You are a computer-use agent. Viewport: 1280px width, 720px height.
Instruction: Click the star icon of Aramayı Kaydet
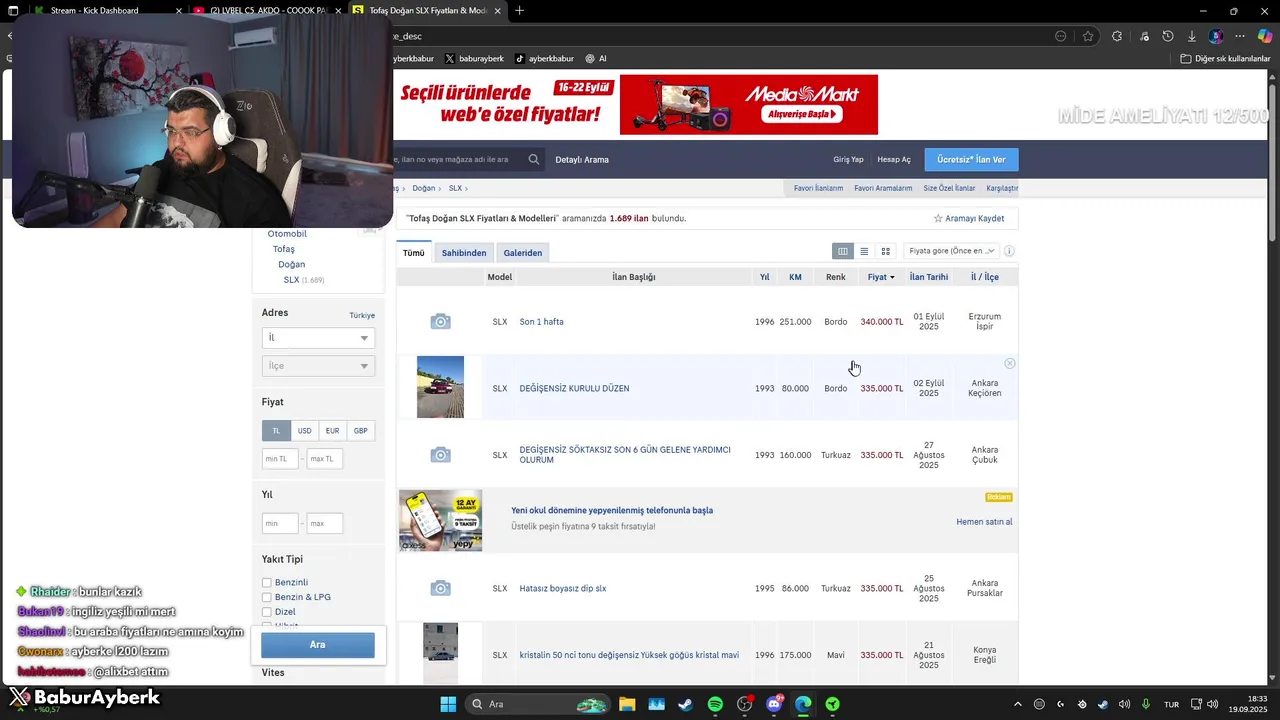(x=938, y=218)
